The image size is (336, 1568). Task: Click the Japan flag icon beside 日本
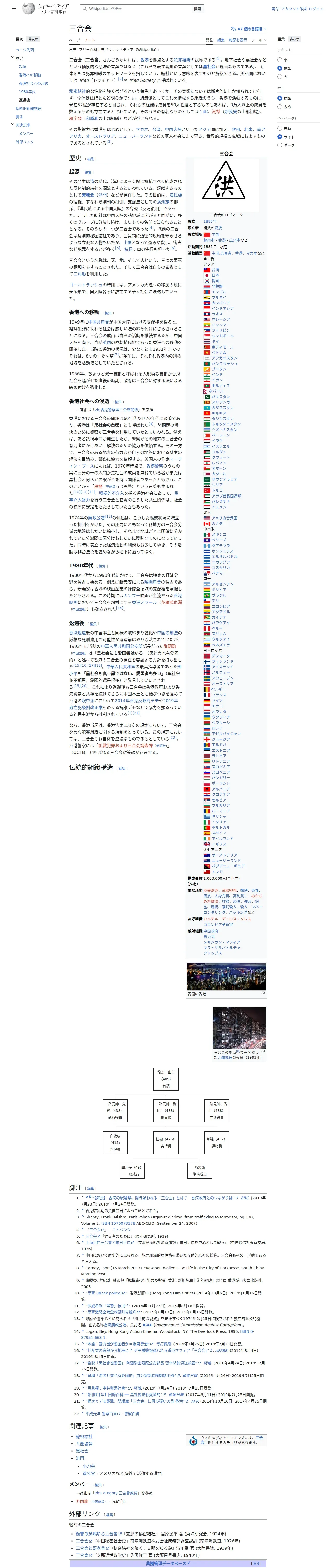pyautogui.click(x=207, y=275)
